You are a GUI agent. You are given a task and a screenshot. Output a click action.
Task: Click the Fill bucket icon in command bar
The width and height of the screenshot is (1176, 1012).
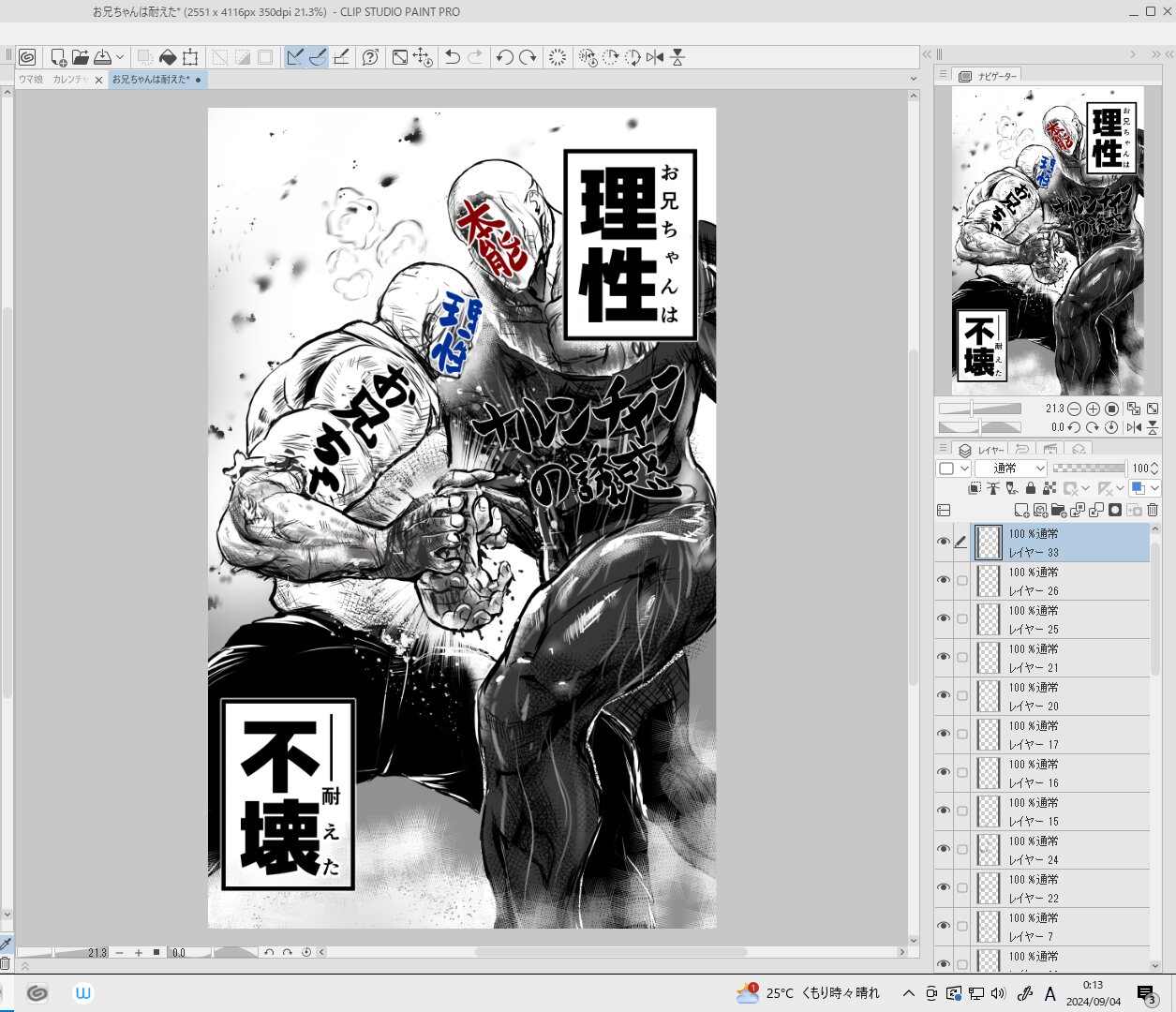point(168,57)
